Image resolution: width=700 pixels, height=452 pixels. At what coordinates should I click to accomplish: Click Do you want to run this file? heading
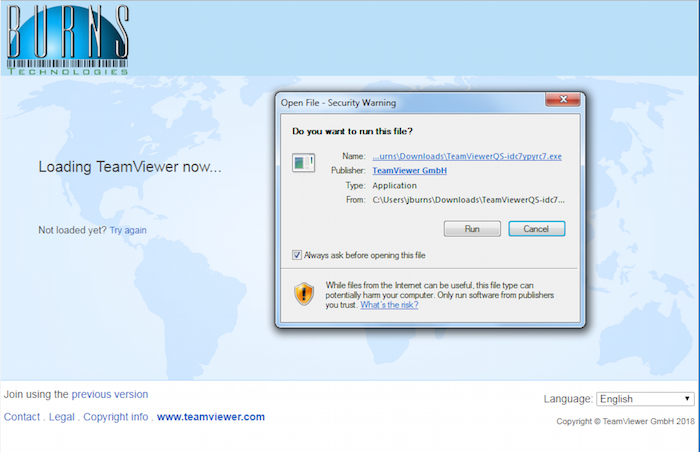[352, 131]
